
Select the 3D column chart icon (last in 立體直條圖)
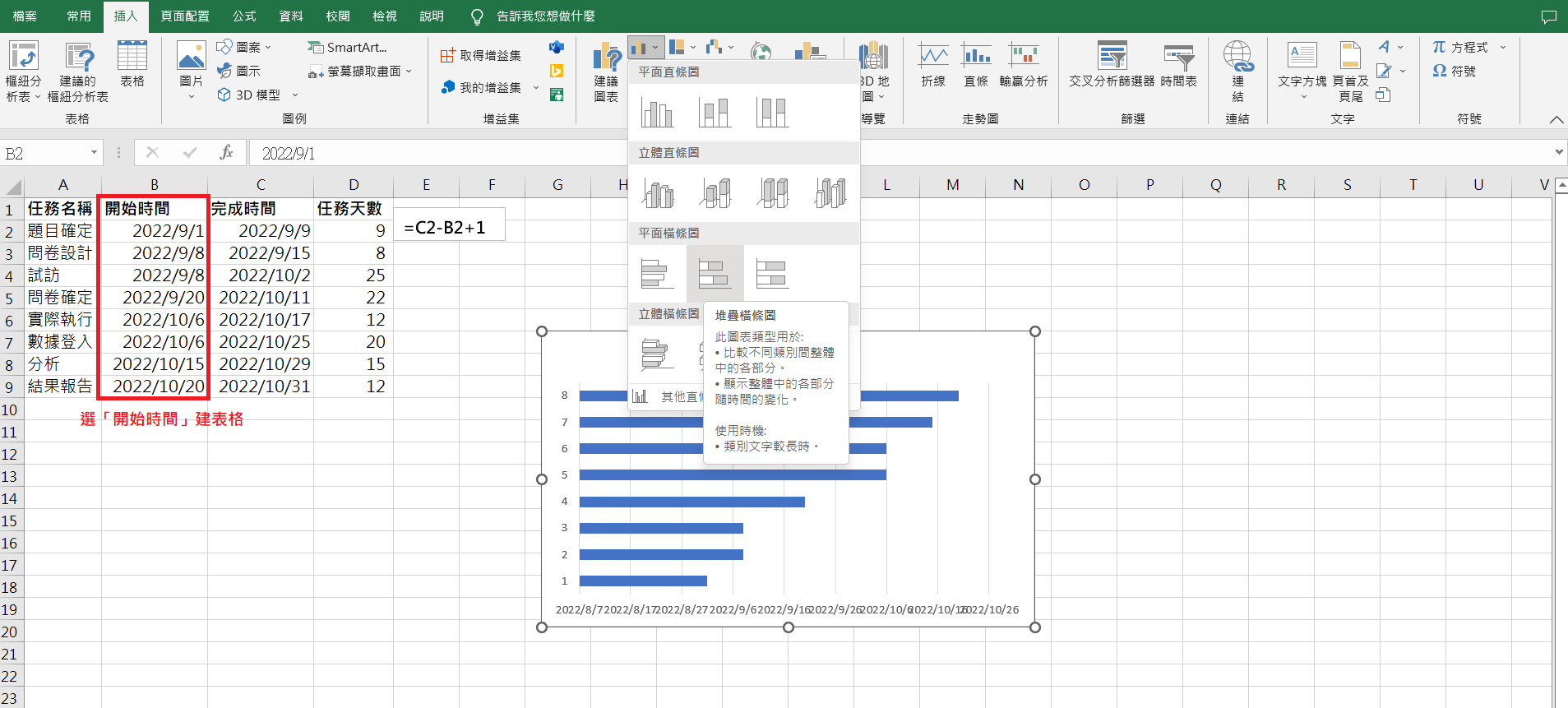tap(830, 192)
